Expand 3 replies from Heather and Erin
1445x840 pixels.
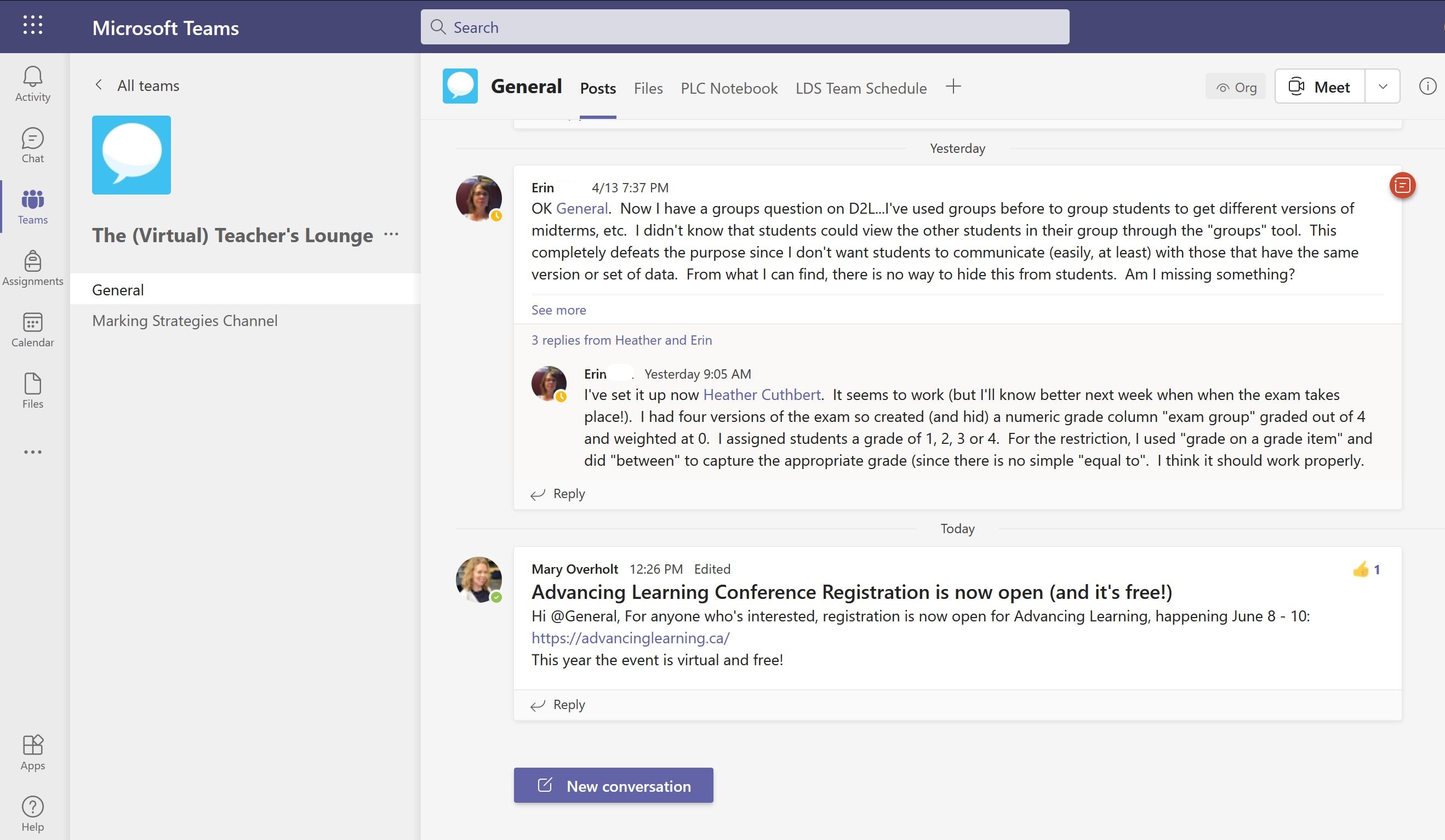621,340
